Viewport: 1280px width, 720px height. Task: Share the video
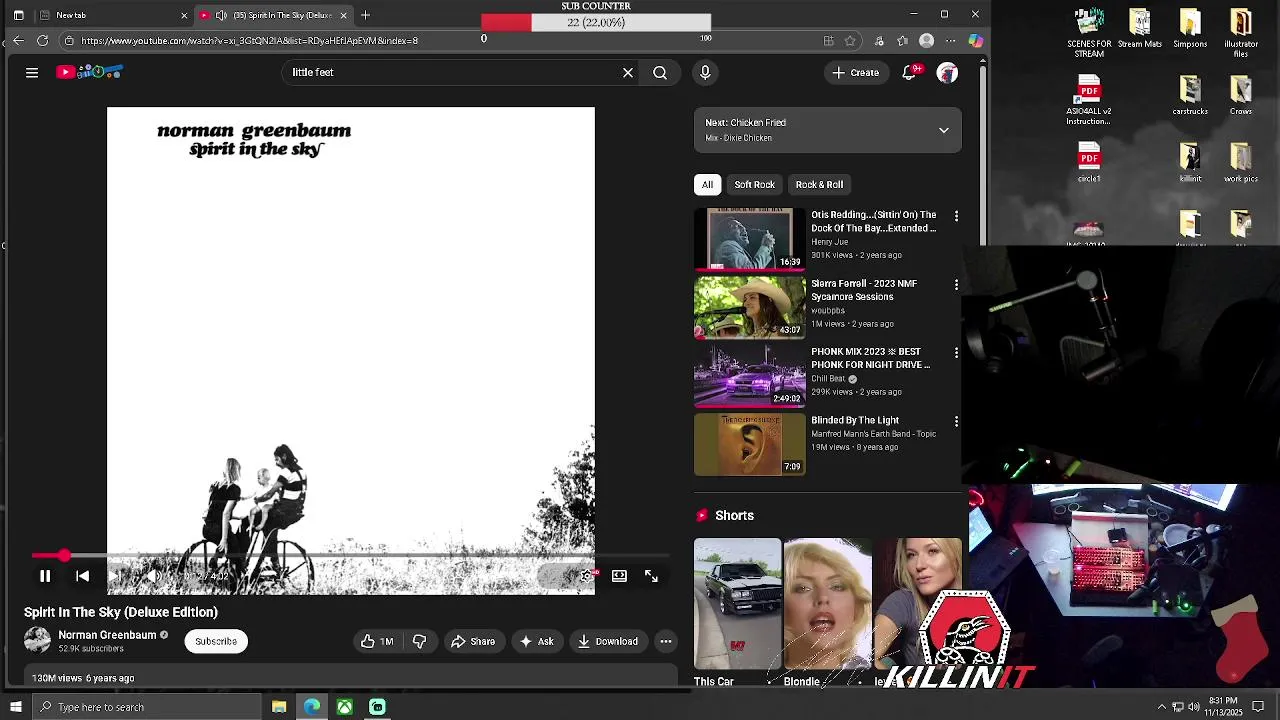pyautogui.click(x=472, y=641)
